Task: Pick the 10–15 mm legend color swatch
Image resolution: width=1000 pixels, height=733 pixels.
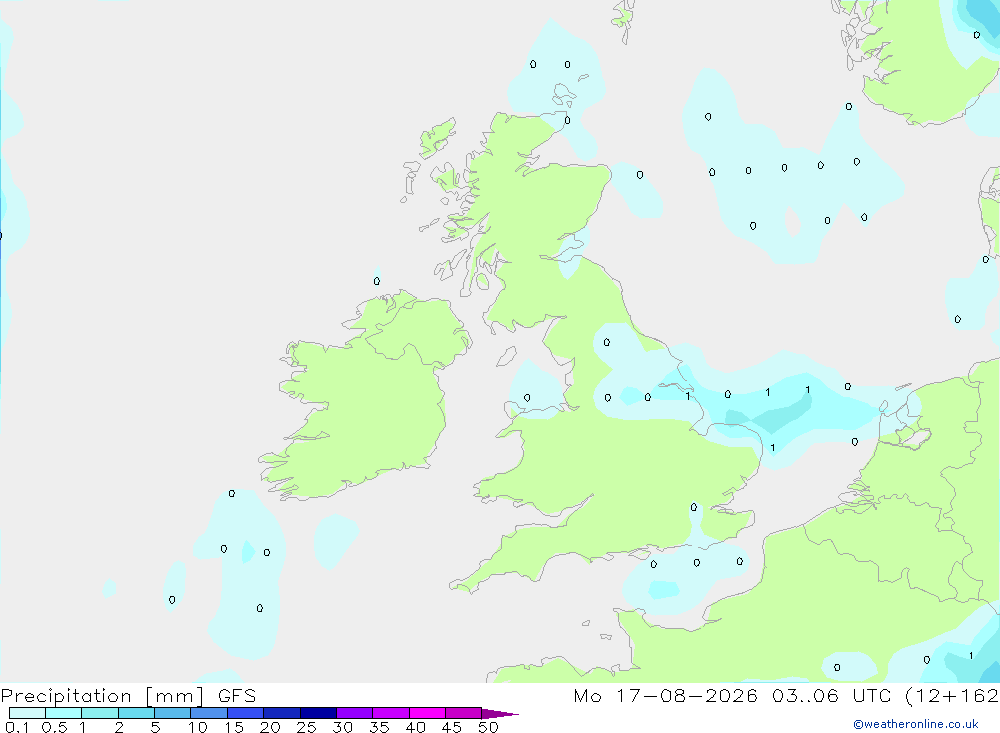Action: [x=209, y=713]
